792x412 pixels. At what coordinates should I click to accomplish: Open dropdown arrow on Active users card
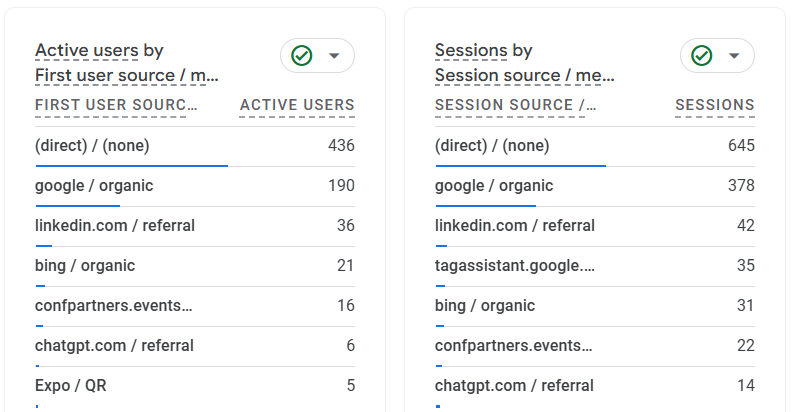pos(334,56)
